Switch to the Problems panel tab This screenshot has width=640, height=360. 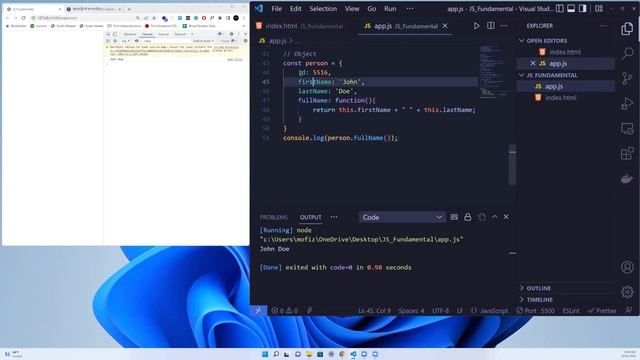(x=273, y=217)
